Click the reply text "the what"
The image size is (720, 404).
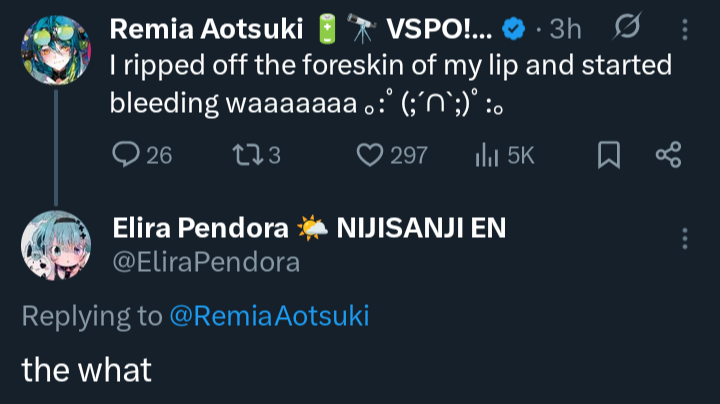pos(87,369)
